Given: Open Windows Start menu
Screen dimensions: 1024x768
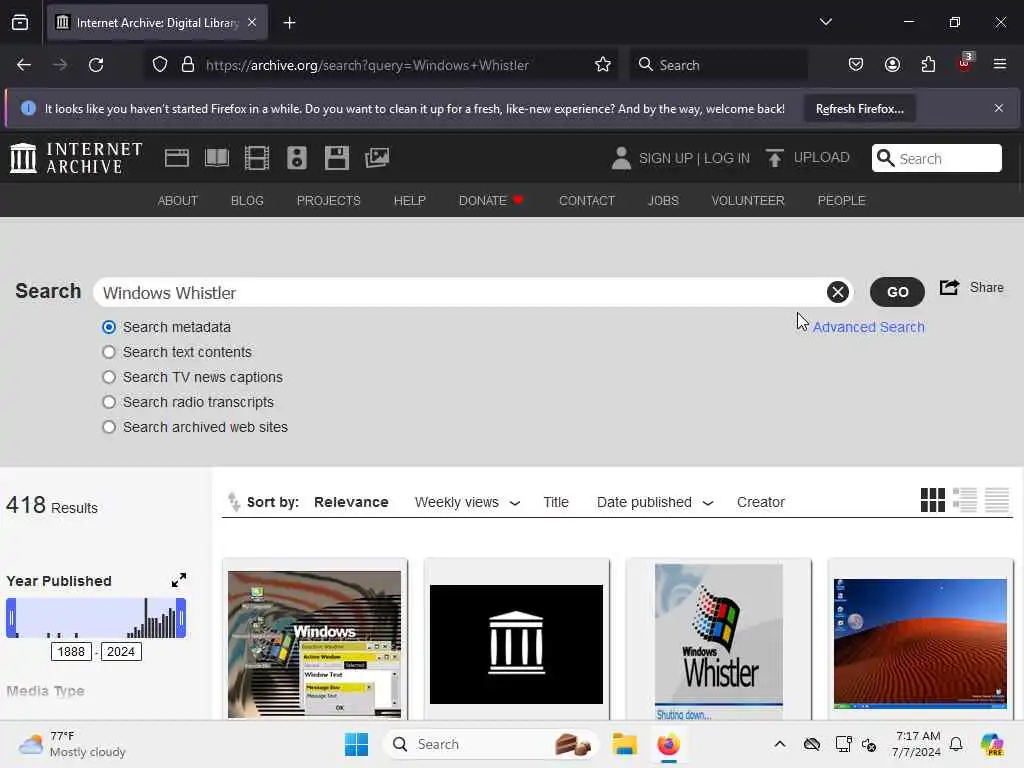Looking at the screenshot, I should pyautogui.click(x=357, y=744).
